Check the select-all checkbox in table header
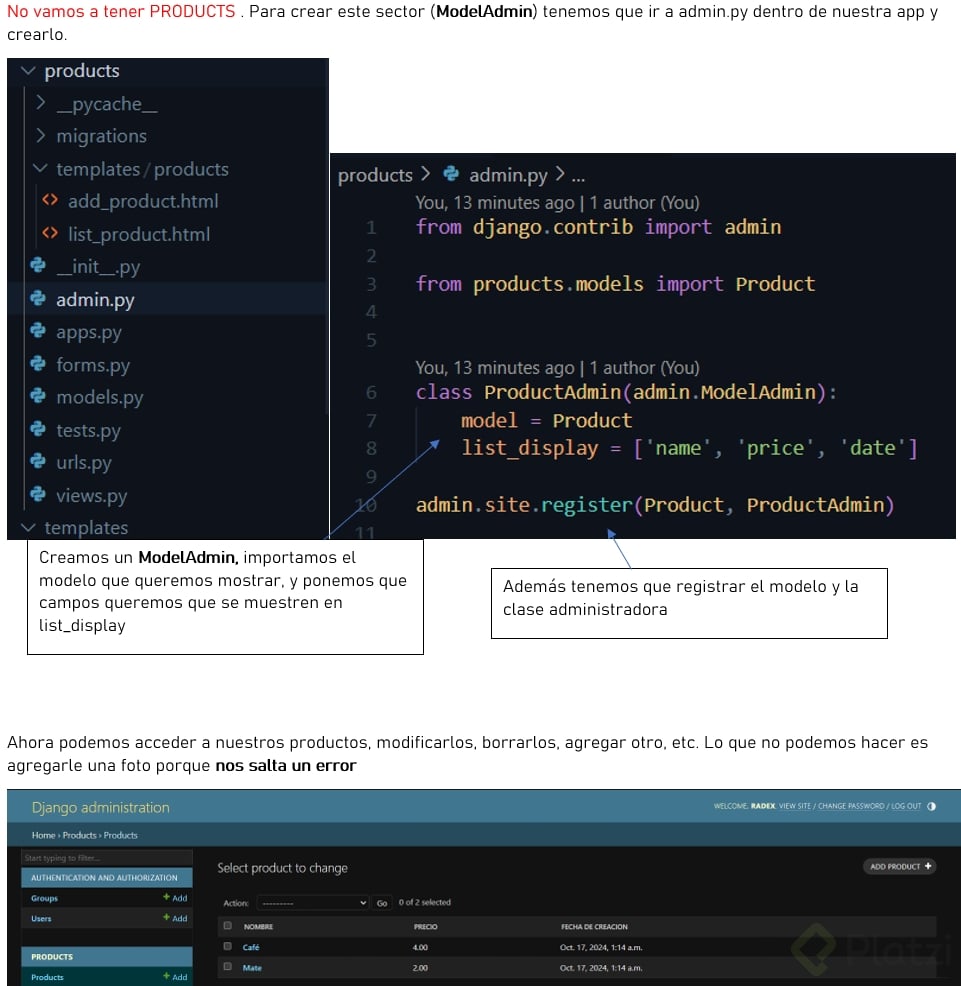 [228, 926]
